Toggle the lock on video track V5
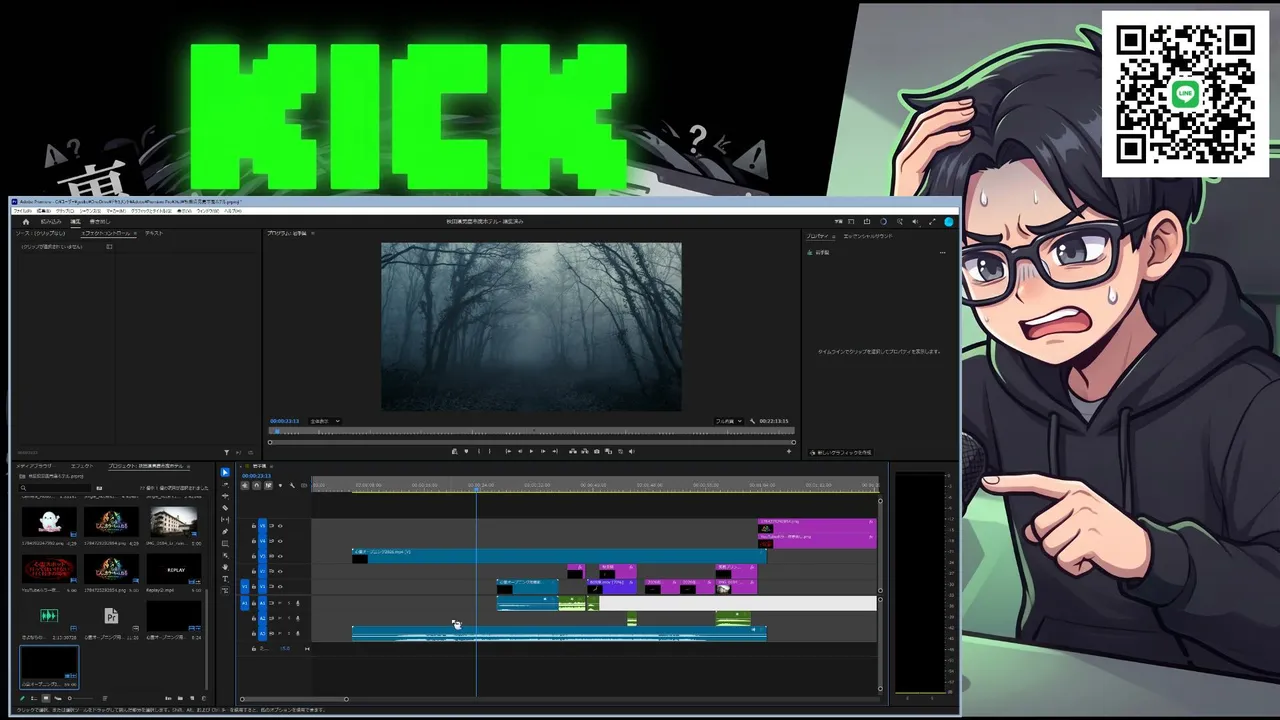The width and height of the screenshot is (1280, 720). point(254,525)
